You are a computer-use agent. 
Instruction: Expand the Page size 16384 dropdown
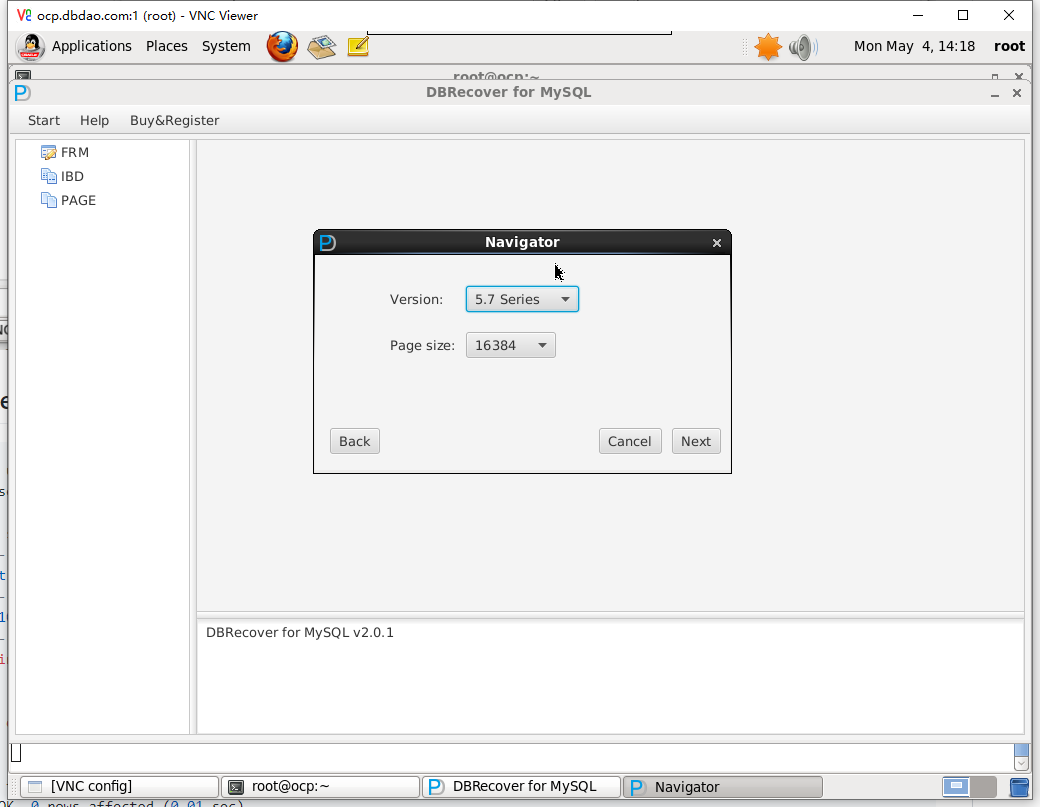point(510,345)
